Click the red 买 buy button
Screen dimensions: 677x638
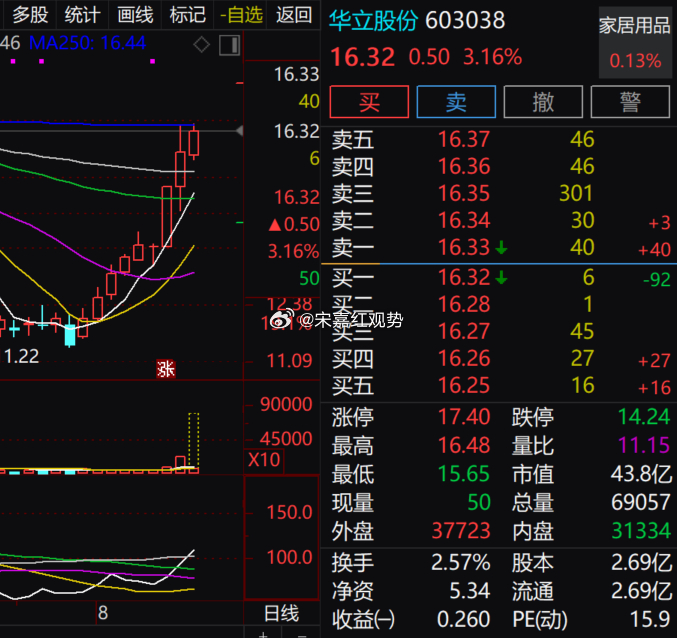point(369,102)
